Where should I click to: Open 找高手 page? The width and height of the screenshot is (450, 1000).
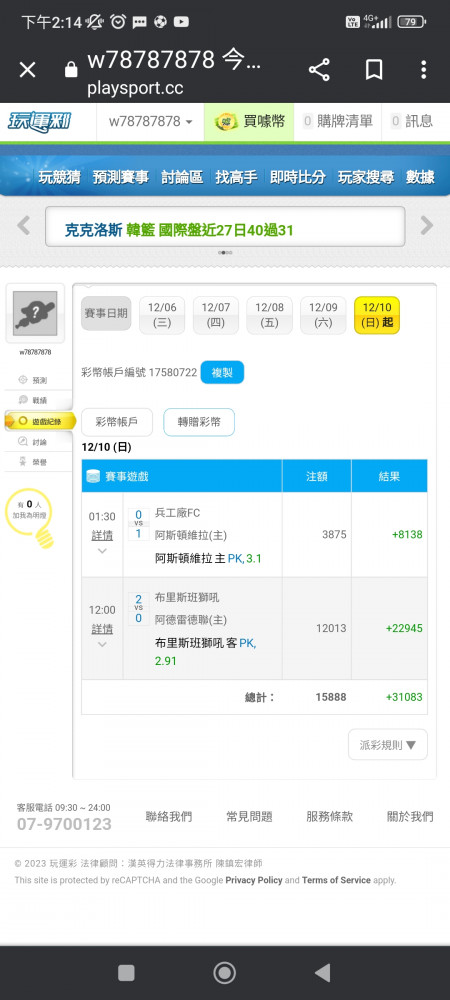click(236, 177)
